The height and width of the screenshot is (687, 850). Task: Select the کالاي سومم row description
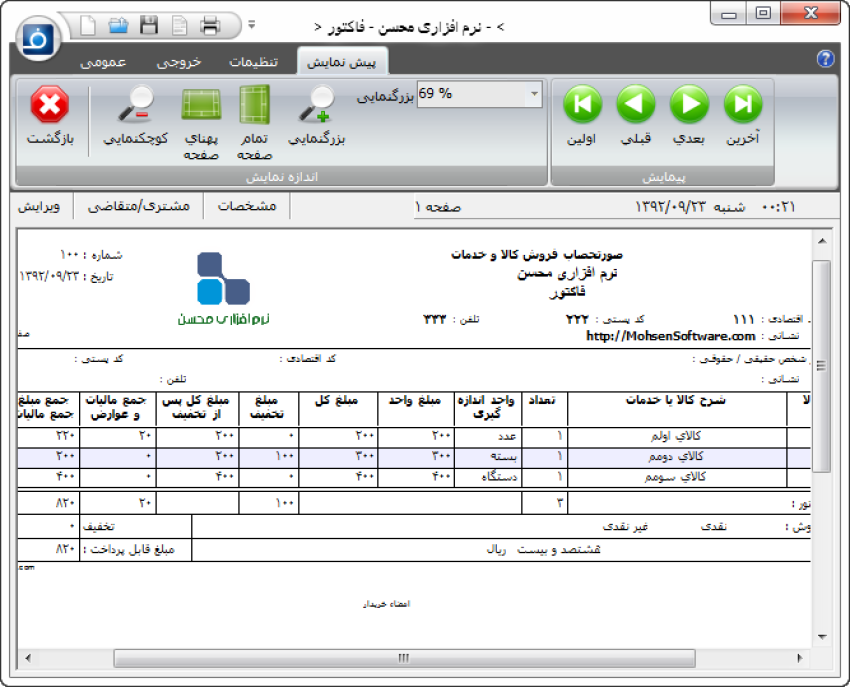(x=675, y=477)
